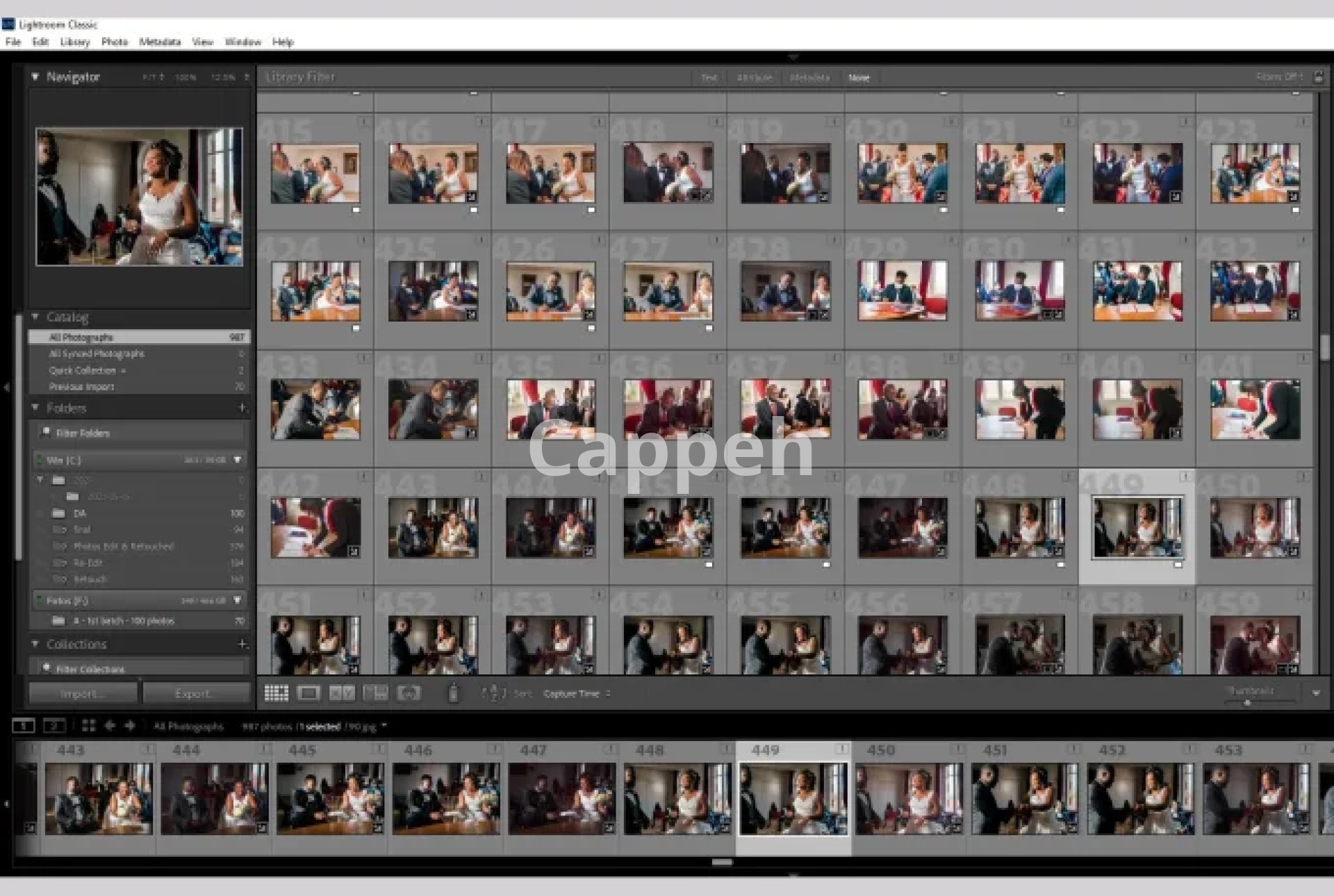Toggle the filter lock icon
1334x896 pixels.
point(1318,77)
